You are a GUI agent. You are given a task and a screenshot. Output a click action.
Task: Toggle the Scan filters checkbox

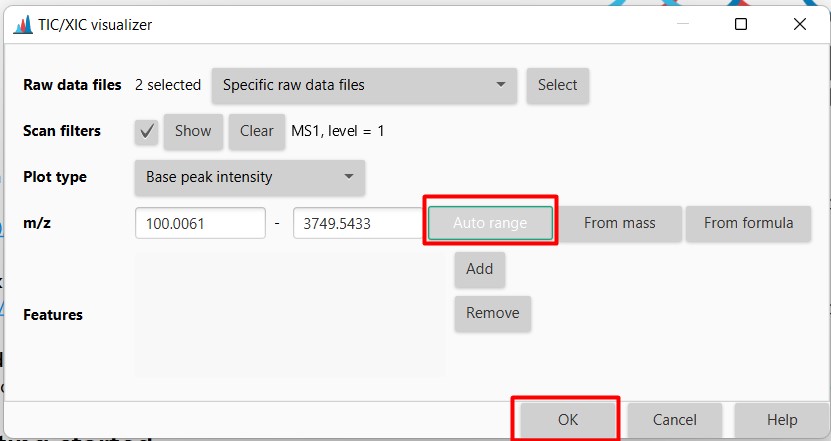pyautogui.click(x=146, y=131)
